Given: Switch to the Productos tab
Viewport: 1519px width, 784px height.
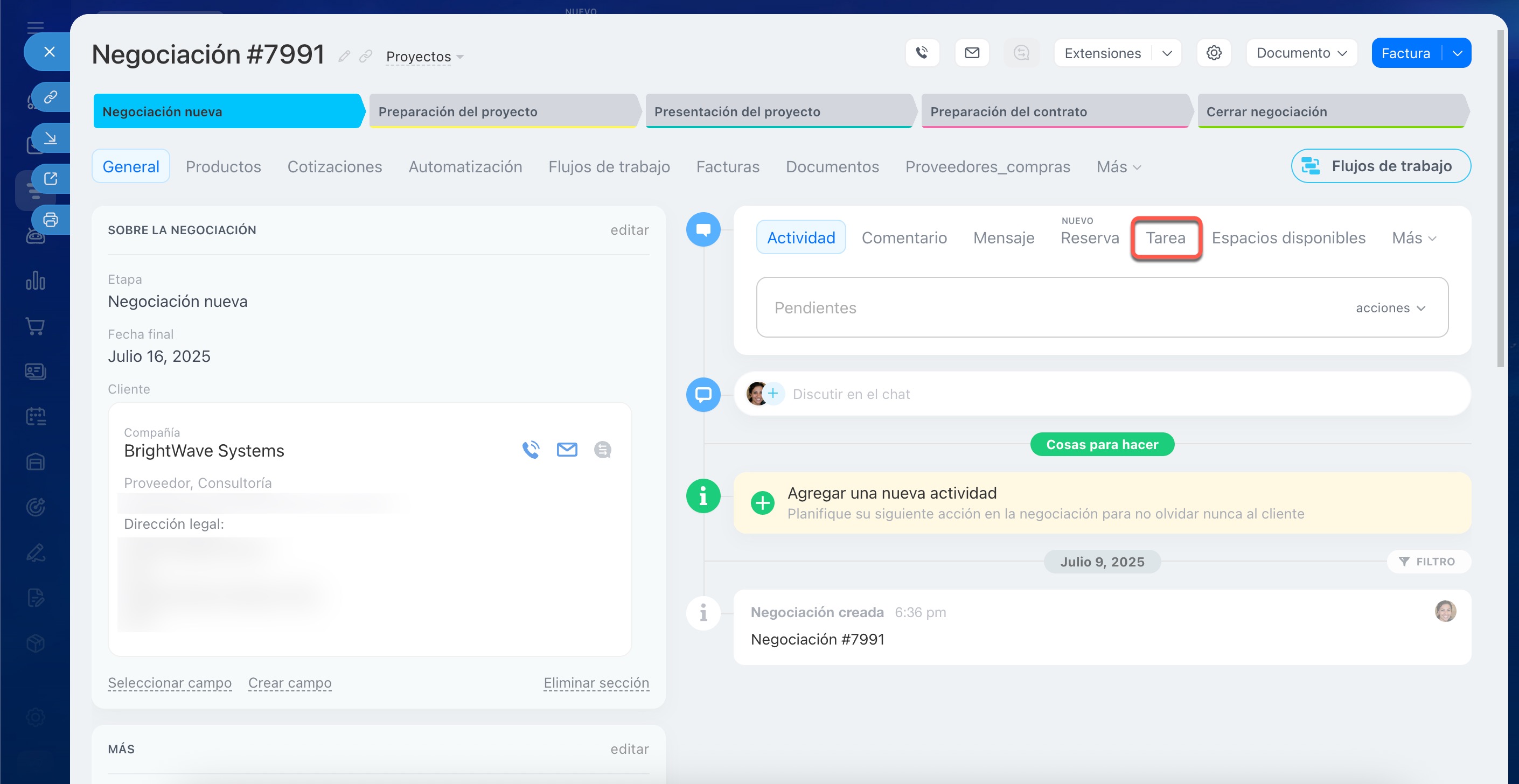Looking at the screenshot, I should 223,167.
